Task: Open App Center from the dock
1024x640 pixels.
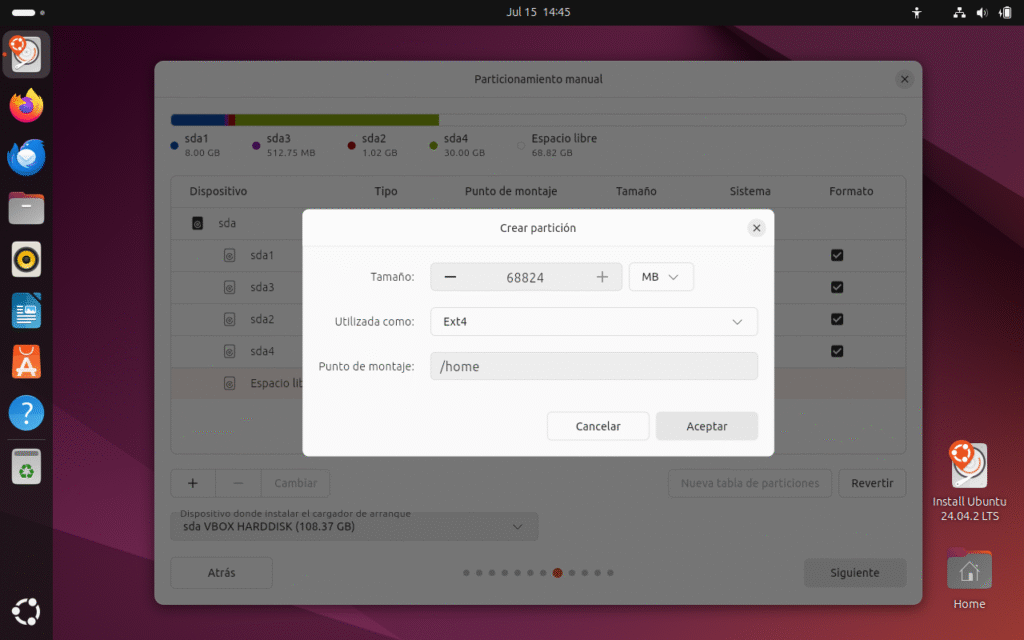Action: [x=26, y=362]
